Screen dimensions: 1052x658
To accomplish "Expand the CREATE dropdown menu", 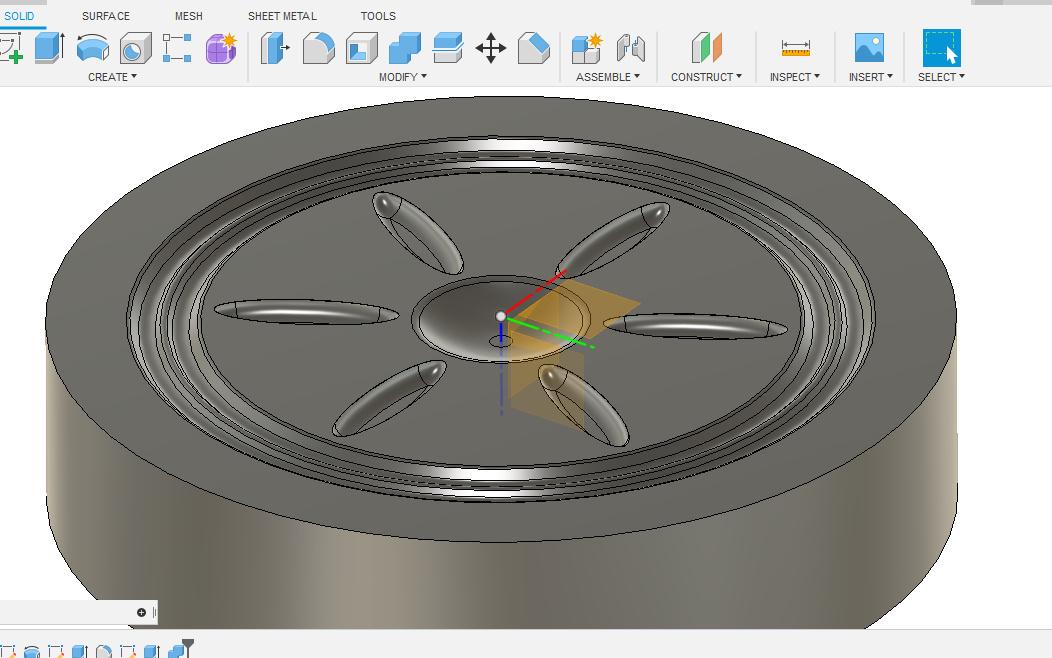I will 112,77.
